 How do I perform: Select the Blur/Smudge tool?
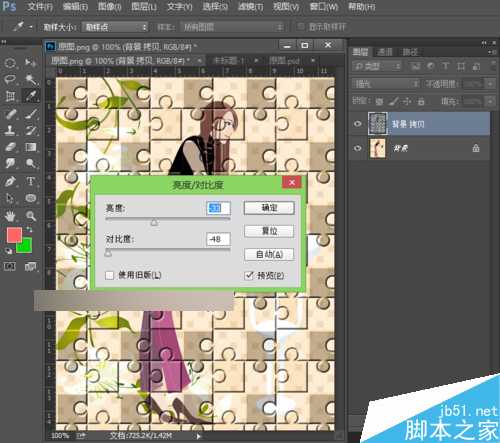tap(10, 163)
